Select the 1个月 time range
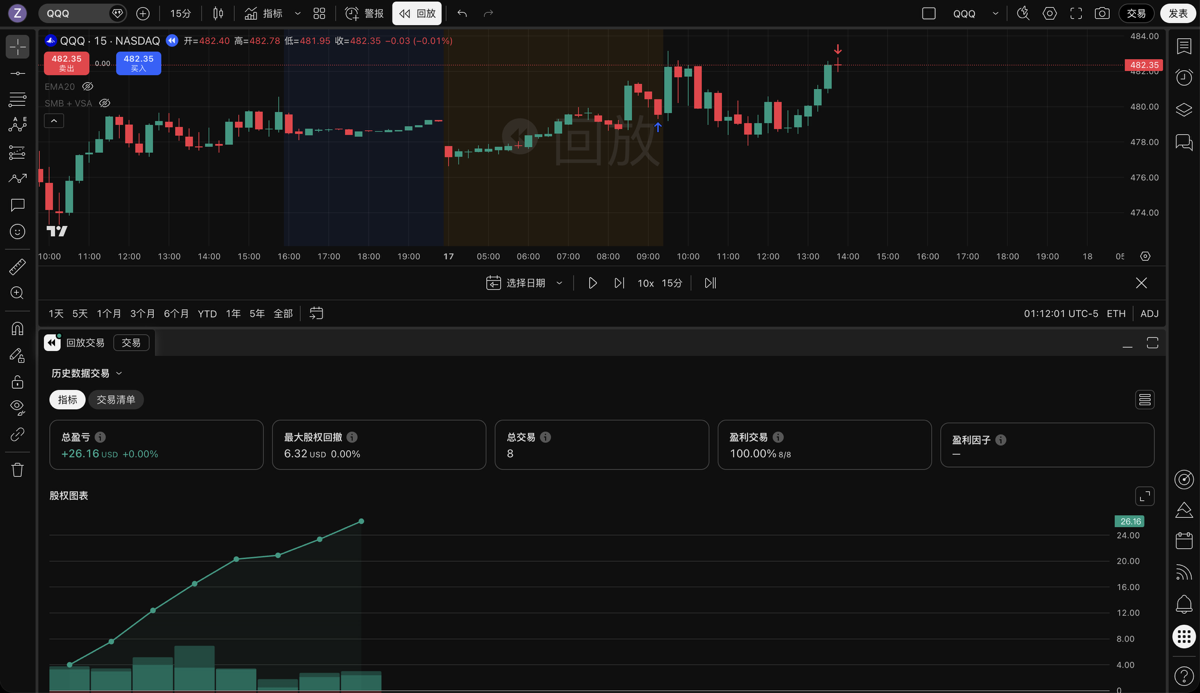The width and height of the screenshot is (1200, 693). tap(109, 313)
